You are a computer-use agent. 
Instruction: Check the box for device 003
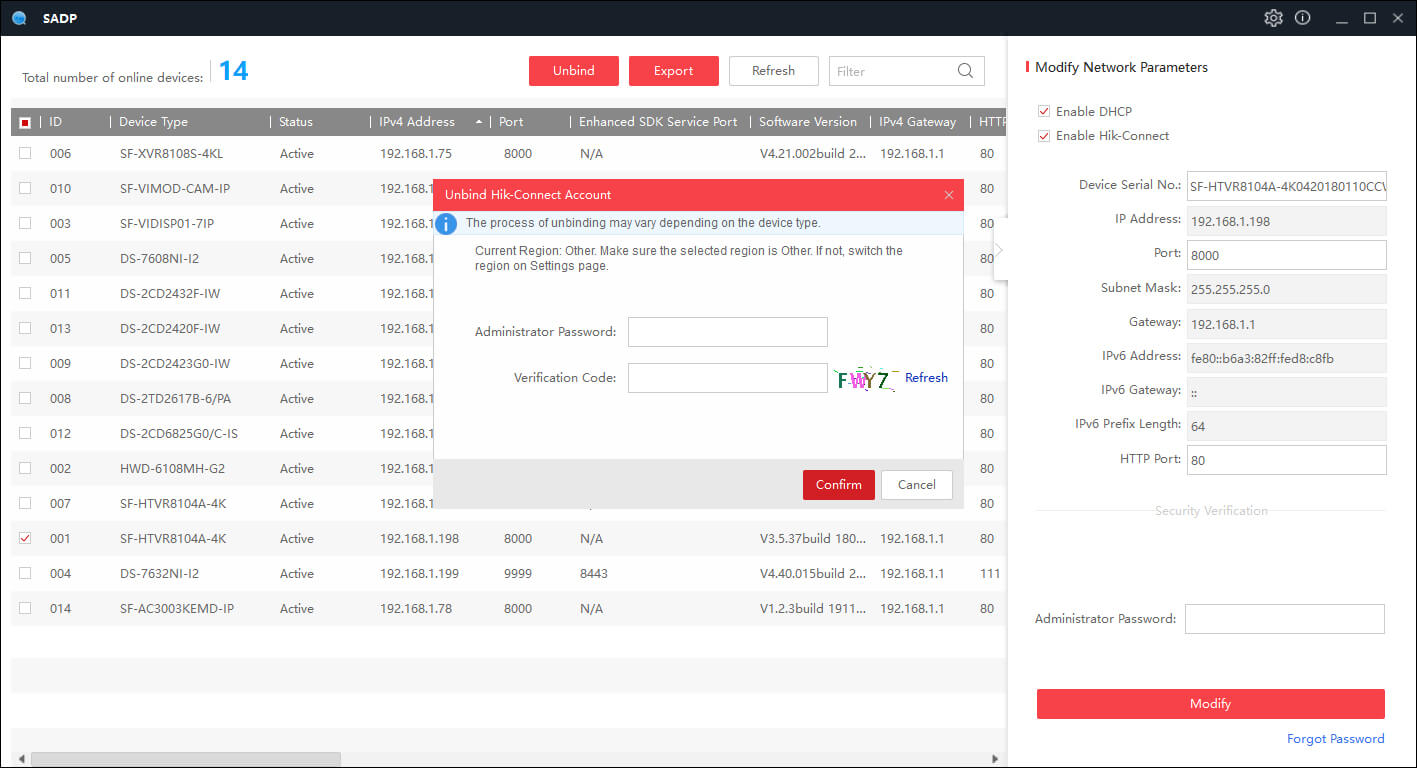(25, 224)
